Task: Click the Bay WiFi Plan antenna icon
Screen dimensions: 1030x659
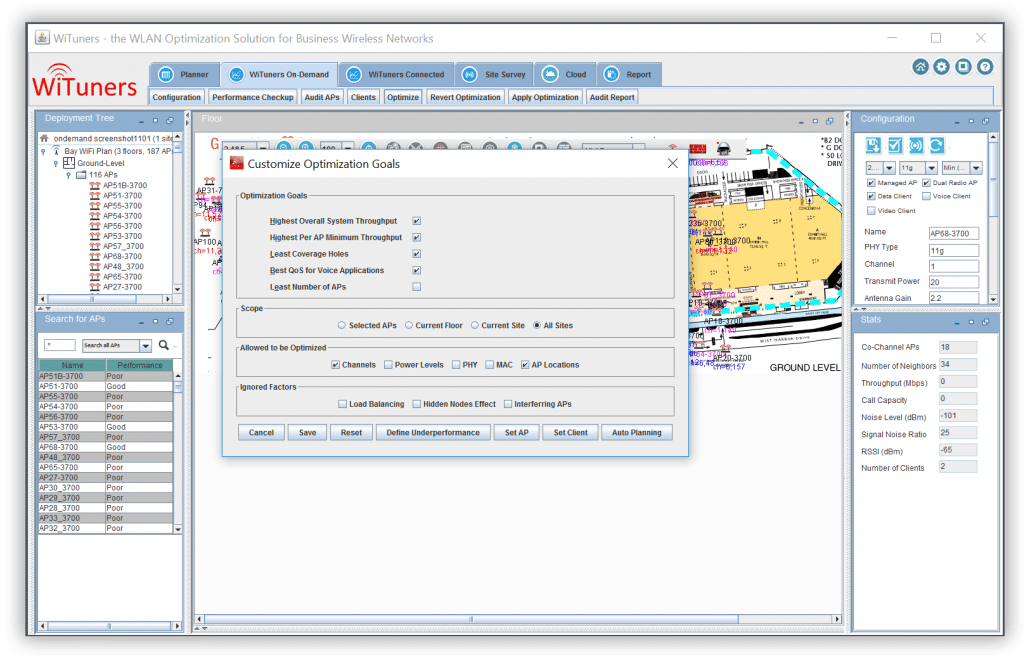Action: point(56,151)
